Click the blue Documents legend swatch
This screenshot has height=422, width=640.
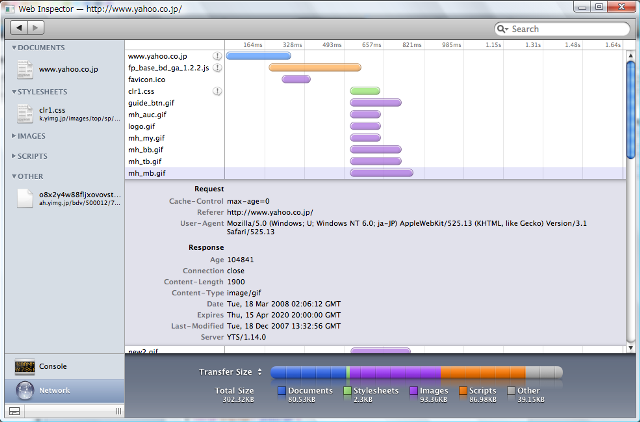[281, 391]
